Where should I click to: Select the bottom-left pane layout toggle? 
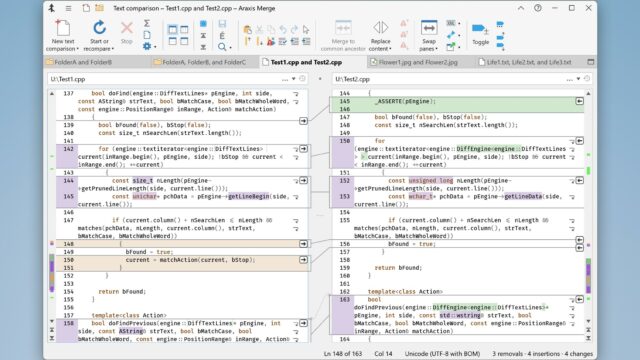[173, 41]
